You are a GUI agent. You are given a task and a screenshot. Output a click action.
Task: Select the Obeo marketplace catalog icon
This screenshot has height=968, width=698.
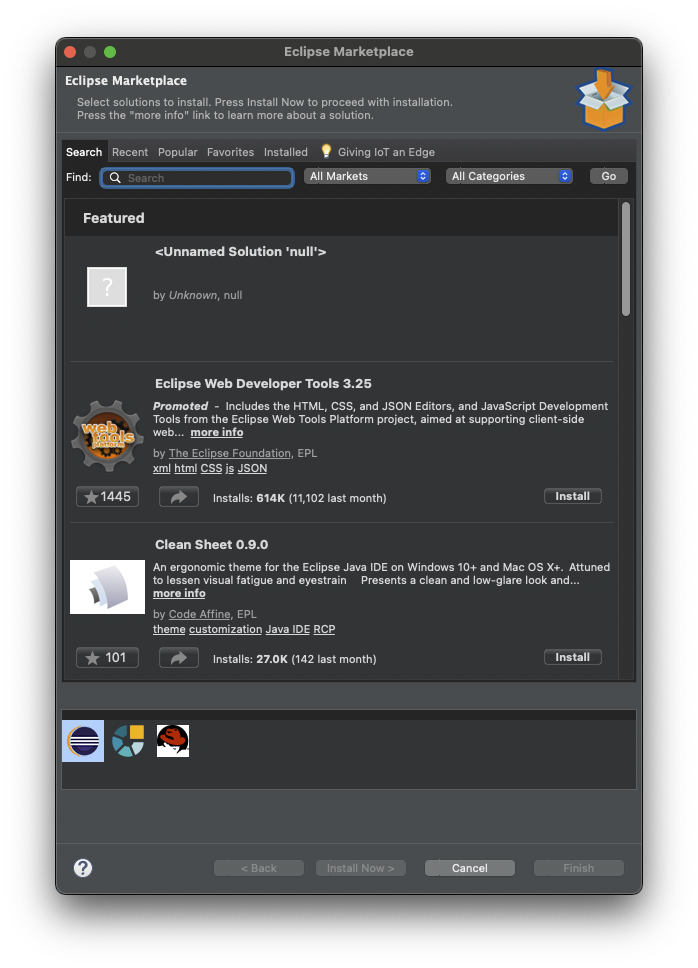tap(128, 741)
